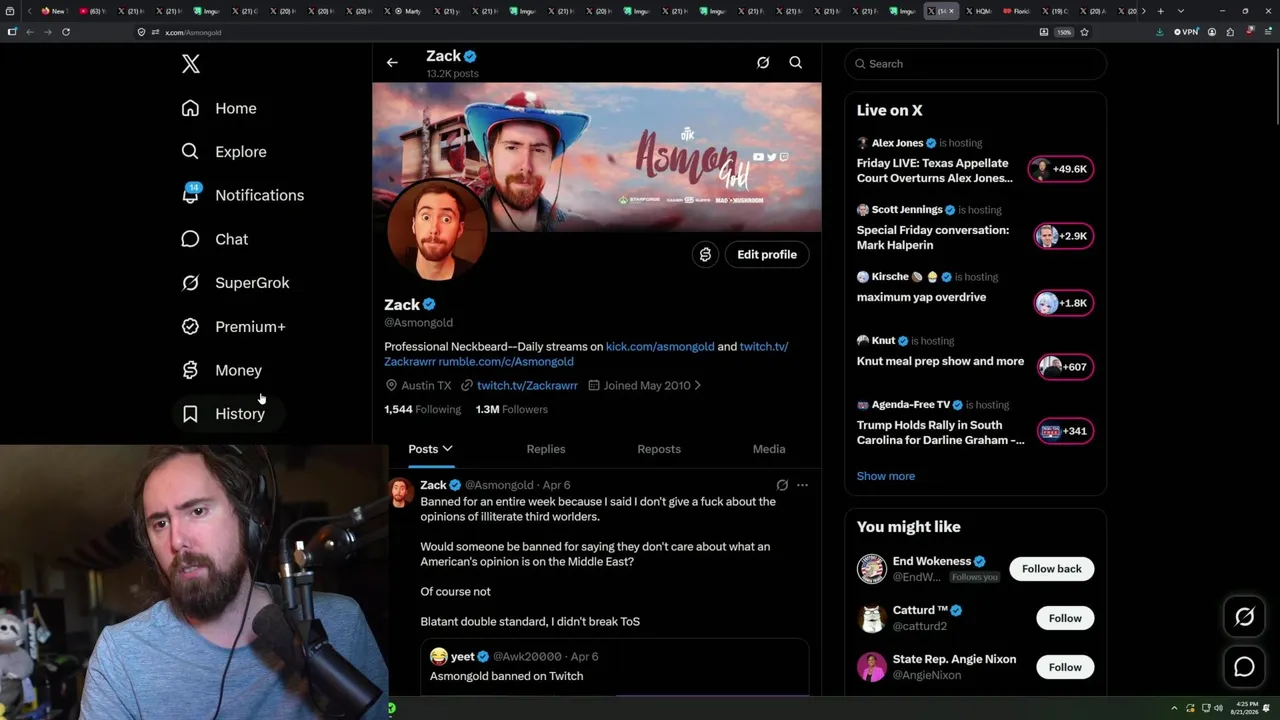This screenshot has height=720, width=1280.
Task: Join Scott Jennings live +2.9K
Action: pos(1064,236)
